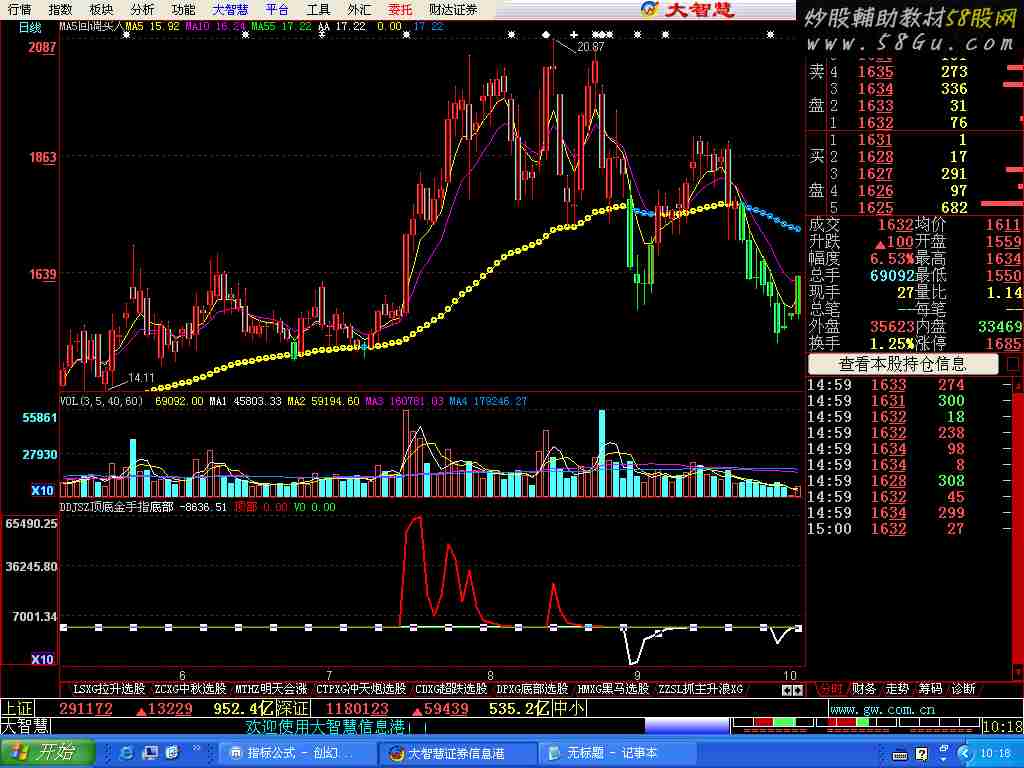Select the CTPXG冲天炮选股 indicator tab

(x=360, y=688)
